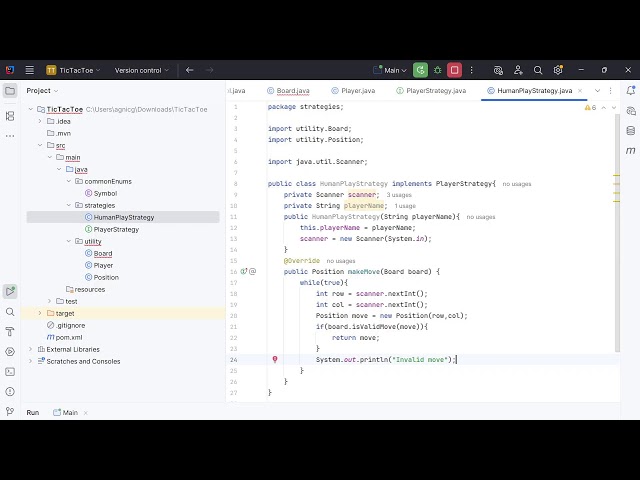This screenshot has width=640, height=480.
Task: Open AI assistant icon in title bar
Action: [x=498, y=70]
